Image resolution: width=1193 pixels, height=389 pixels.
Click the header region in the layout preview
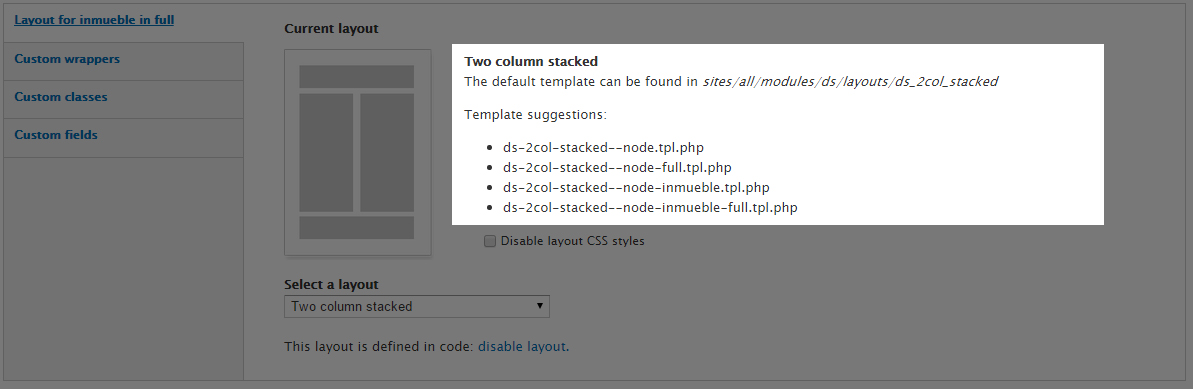[356, 77]
